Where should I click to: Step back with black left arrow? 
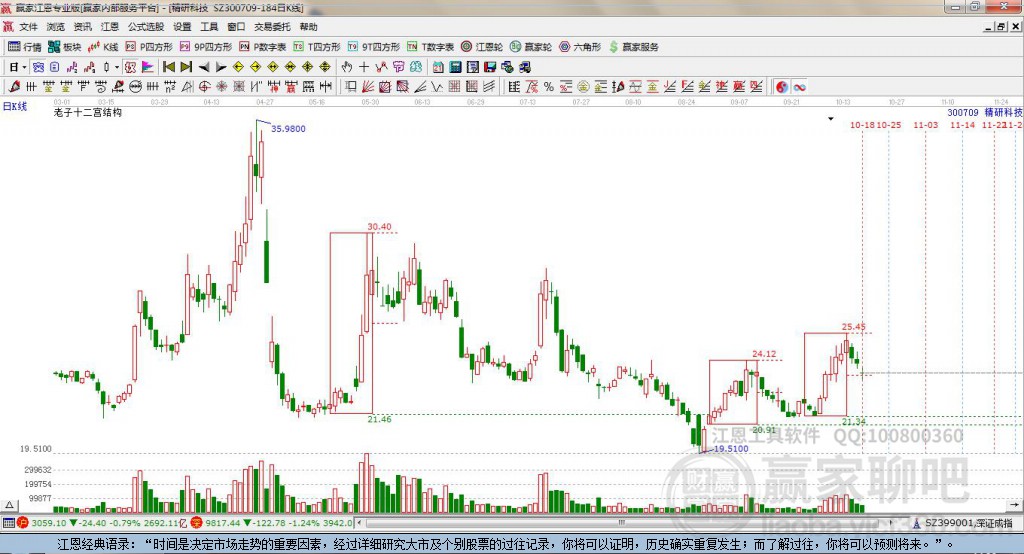coord(204,67)
